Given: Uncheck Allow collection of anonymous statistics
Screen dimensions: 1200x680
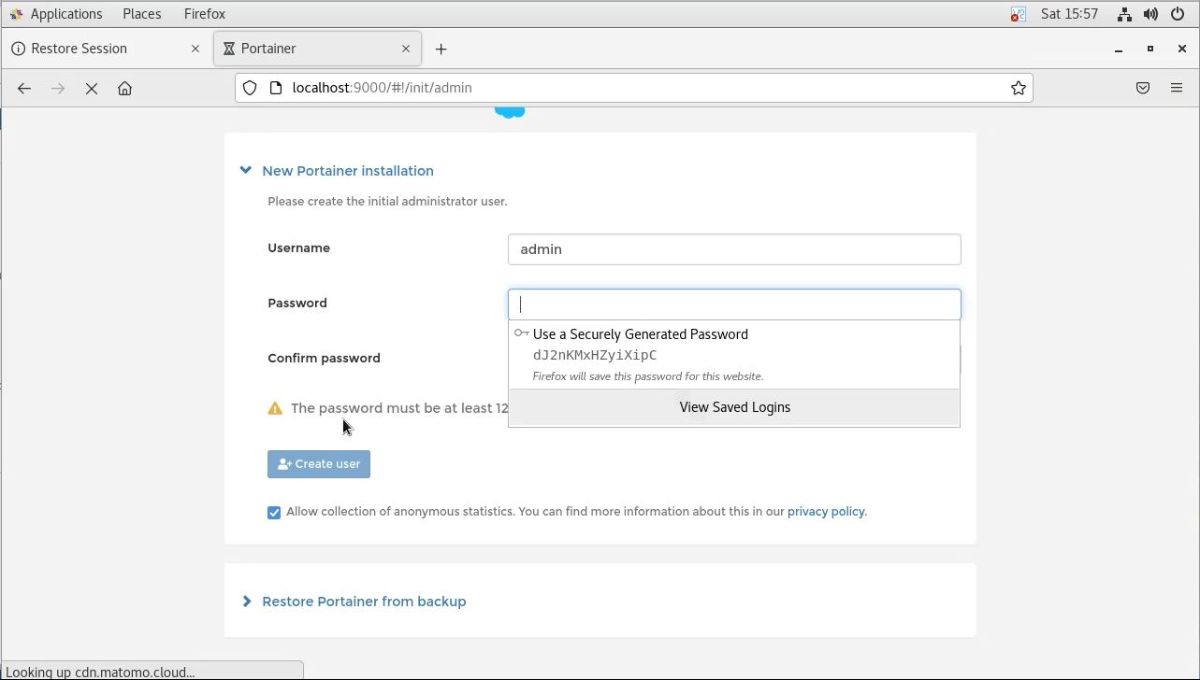Looking at the screenshot, I should tap(274, 513).
